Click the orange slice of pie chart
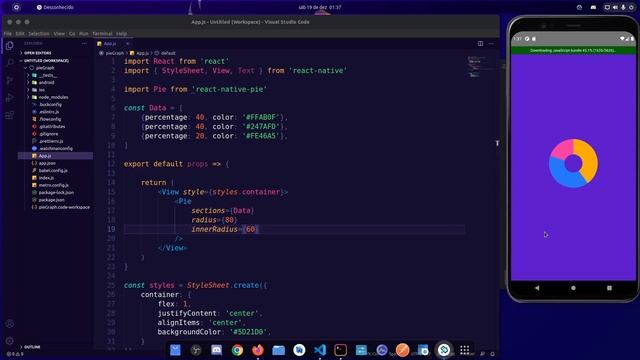 click(x=590, y=160)
